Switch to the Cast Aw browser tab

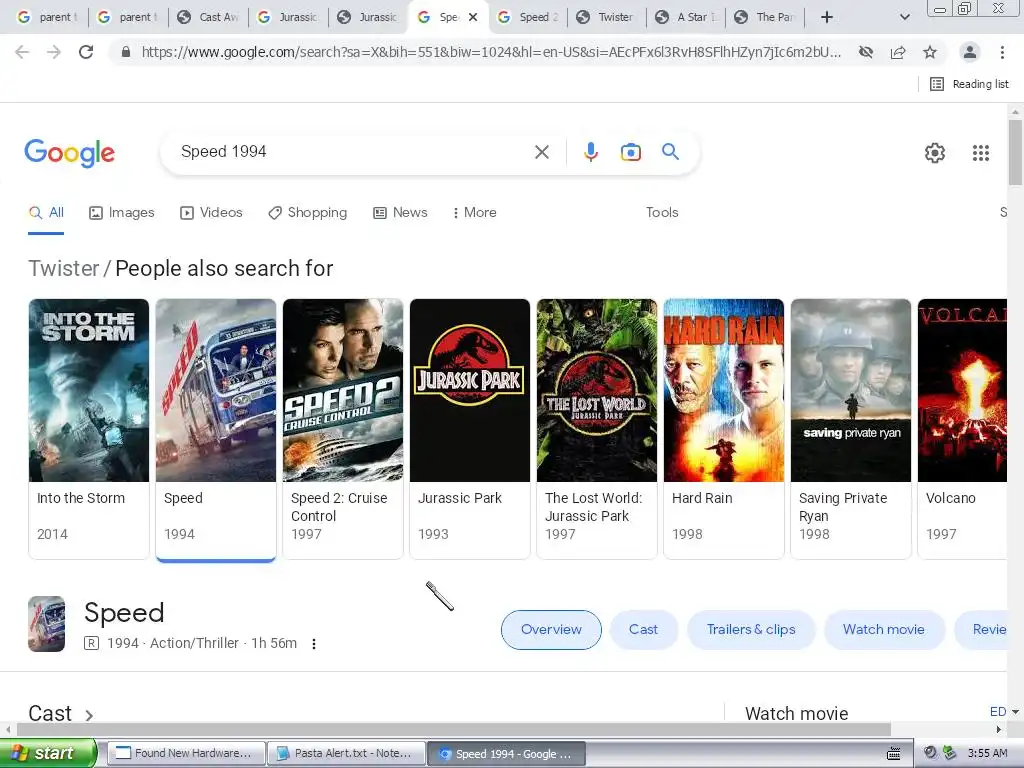coord(208,17)
